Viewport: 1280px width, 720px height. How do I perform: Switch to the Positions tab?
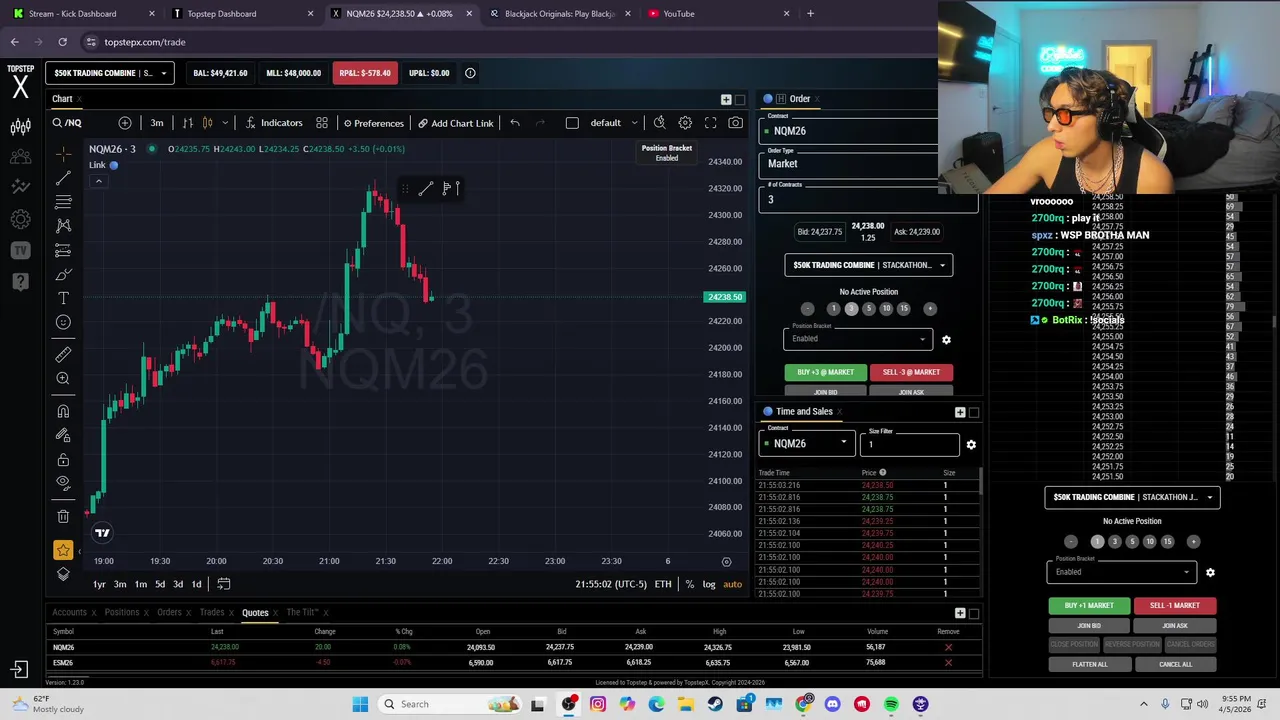click(121, 612)
